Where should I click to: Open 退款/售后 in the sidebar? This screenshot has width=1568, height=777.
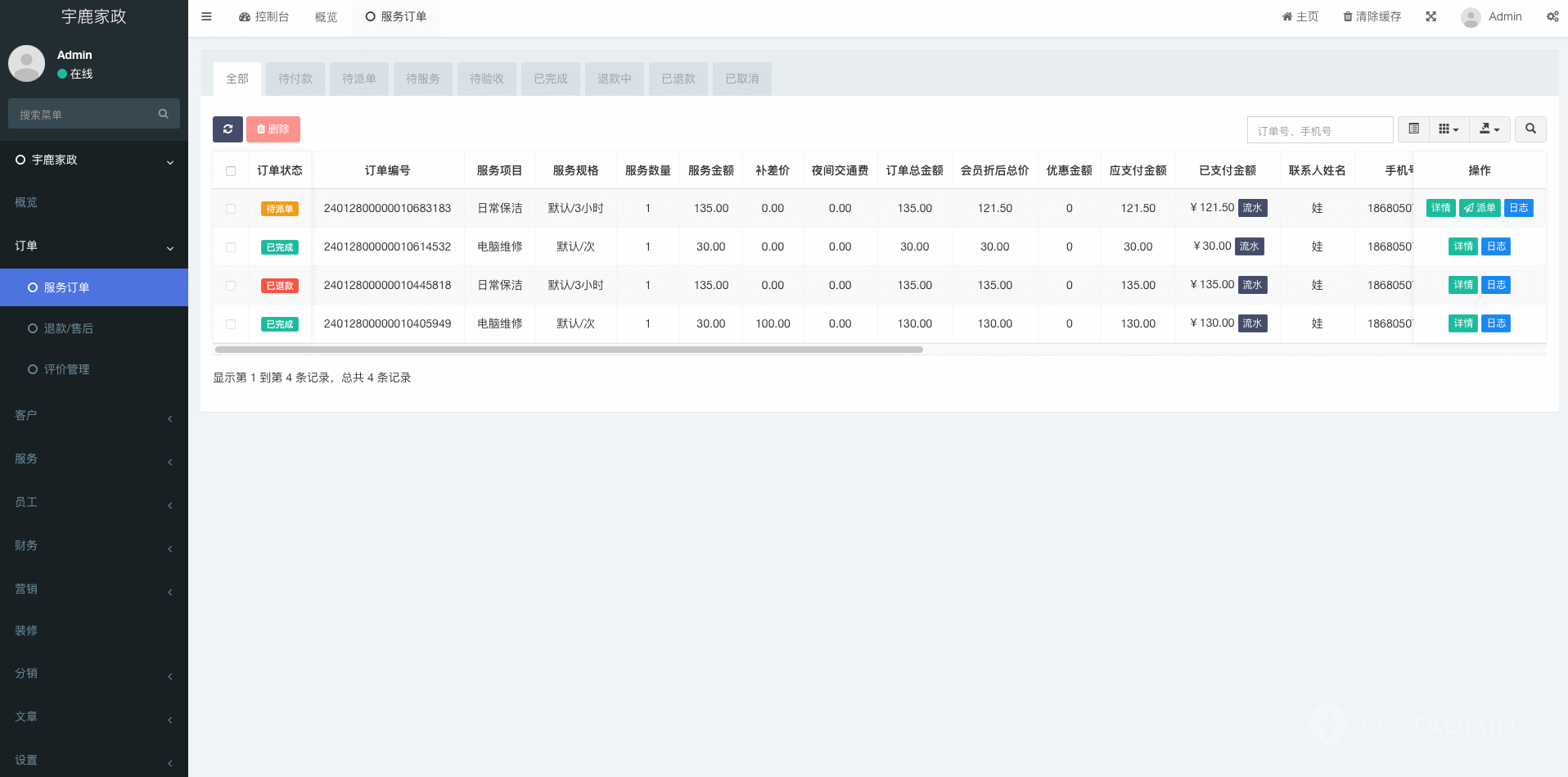[x=69, y=328]
